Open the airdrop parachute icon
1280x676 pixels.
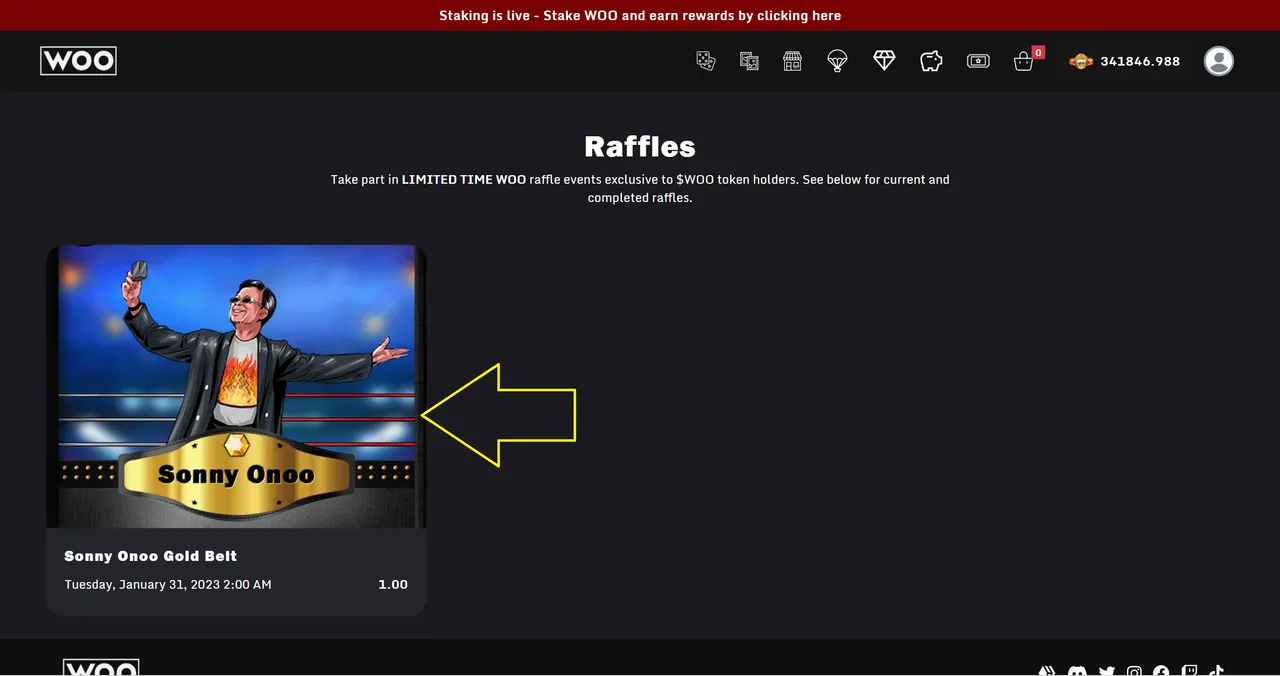838,61
